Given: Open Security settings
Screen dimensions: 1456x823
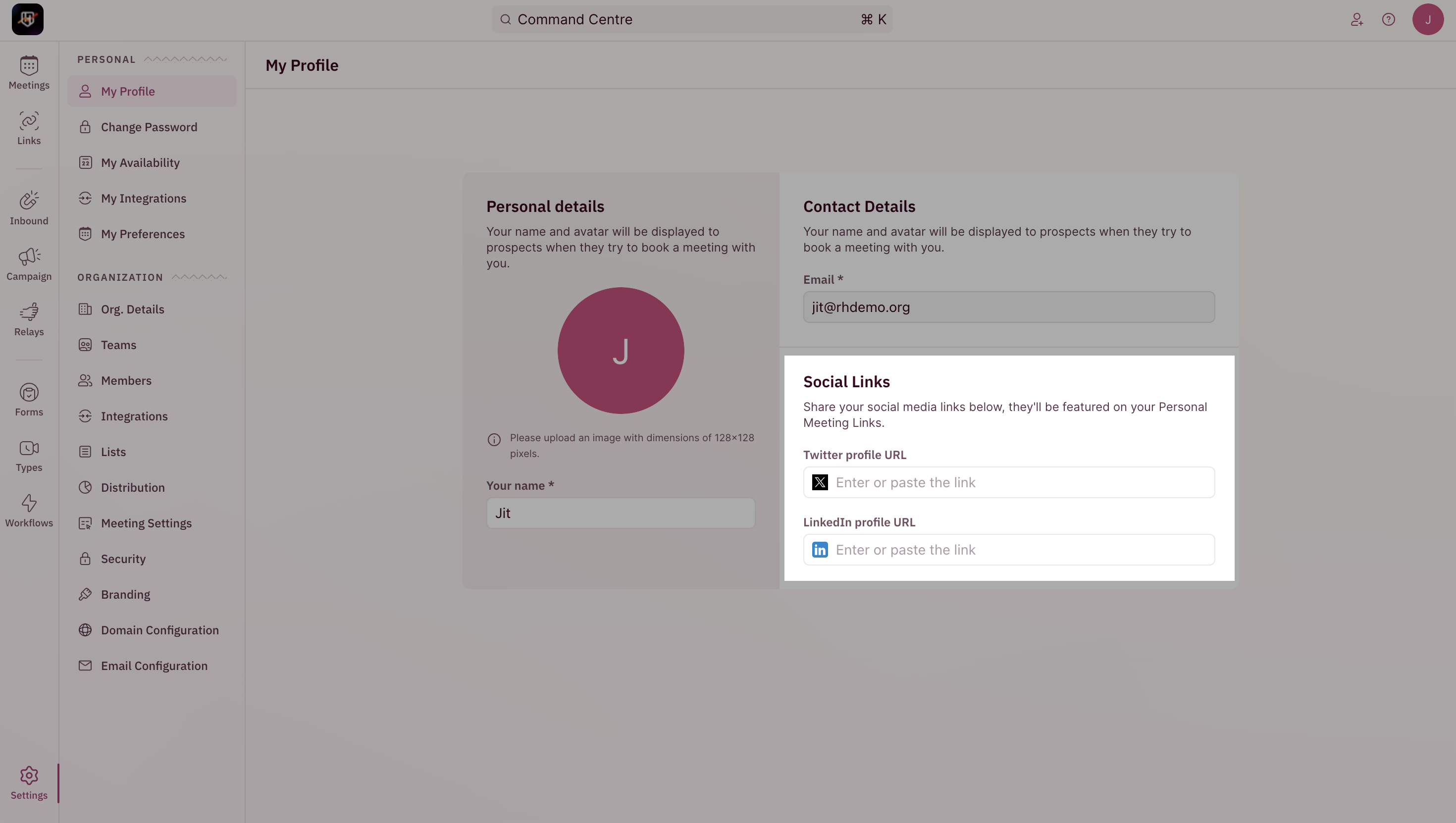Looking at the screenshot, I should [x=152, y=559].
